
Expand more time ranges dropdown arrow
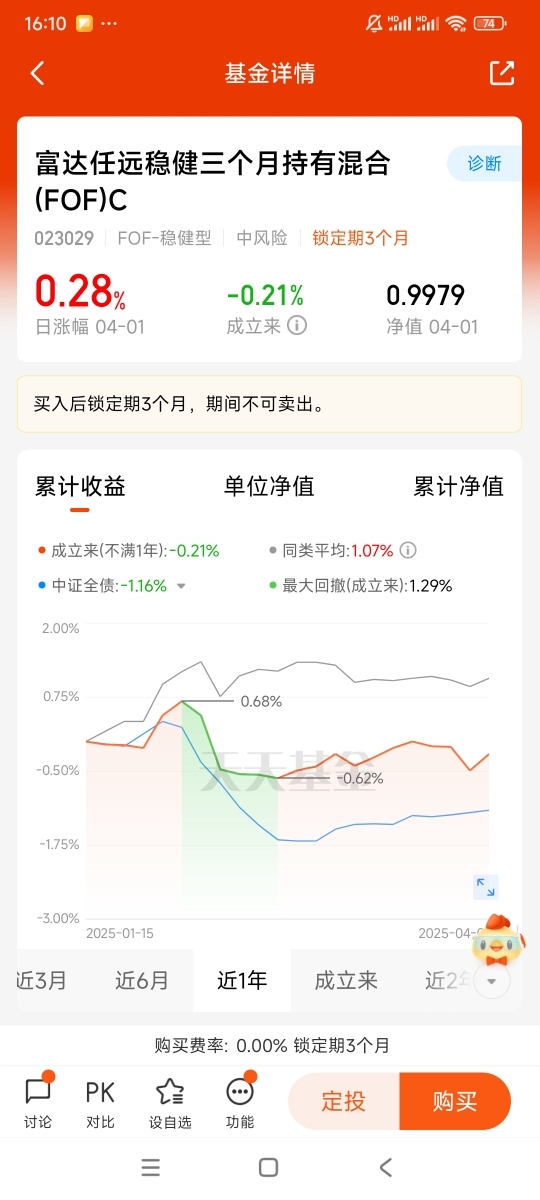491,981
